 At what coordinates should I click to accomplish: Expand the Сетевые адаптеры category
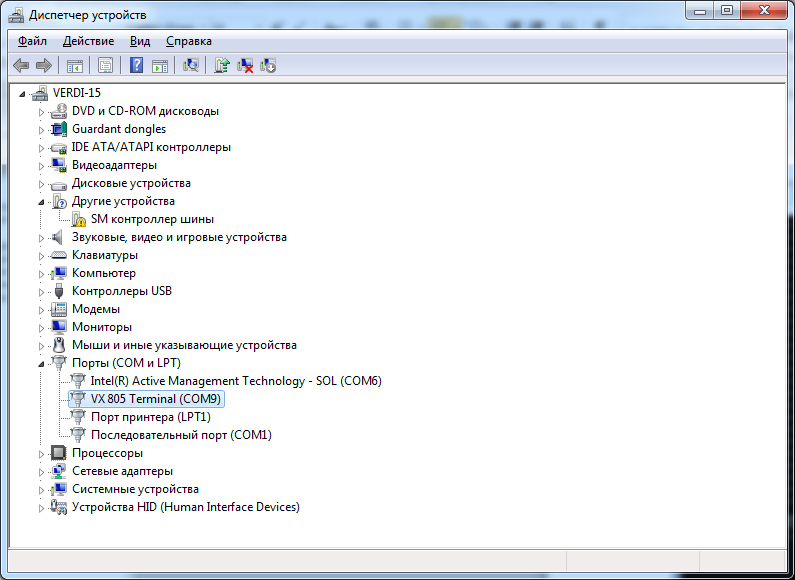click(42, 471)
